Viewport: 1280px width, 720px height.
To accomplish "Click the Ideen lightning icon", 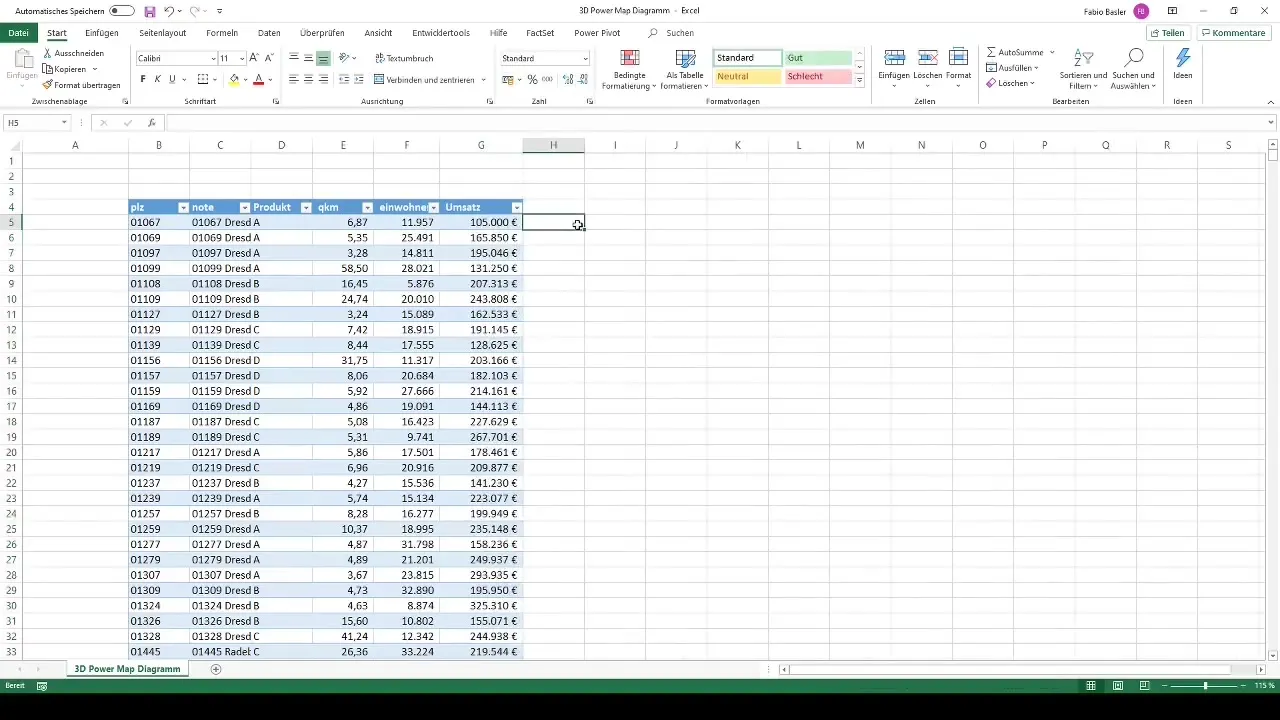I will pos(1183,58).
